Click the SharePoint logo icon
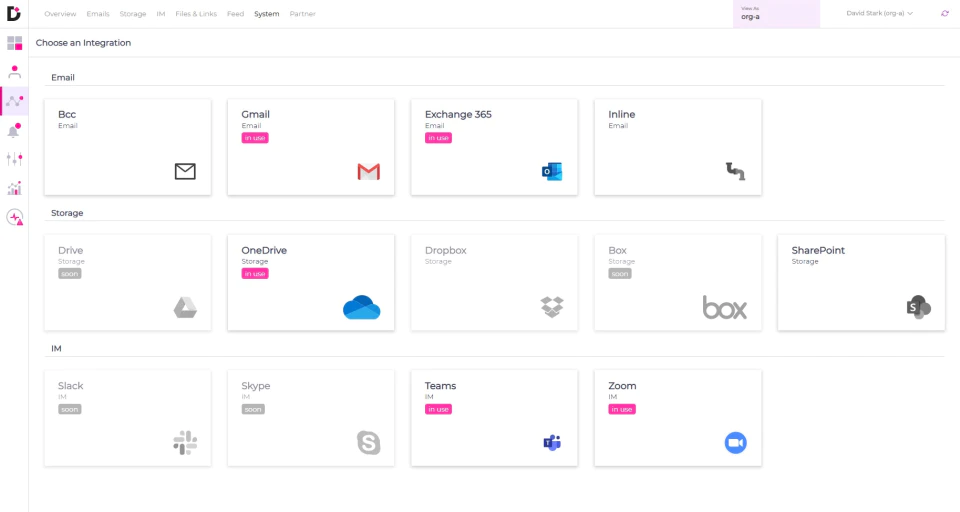This screenshot has width=960, height=512. tap(918, 307)
